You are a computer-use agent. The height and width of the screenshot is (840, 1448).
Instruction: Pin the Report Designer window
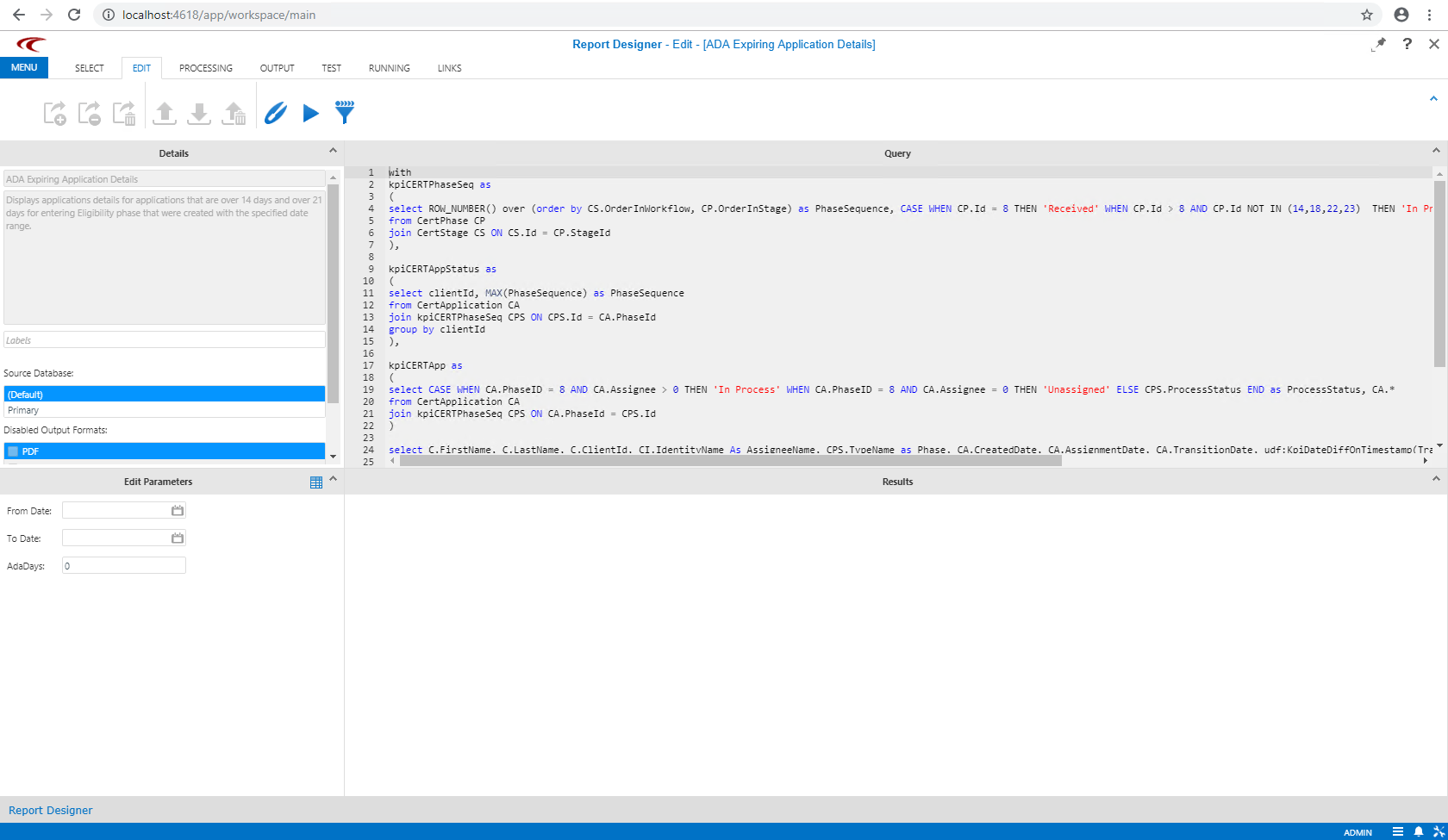[1378, 45]
